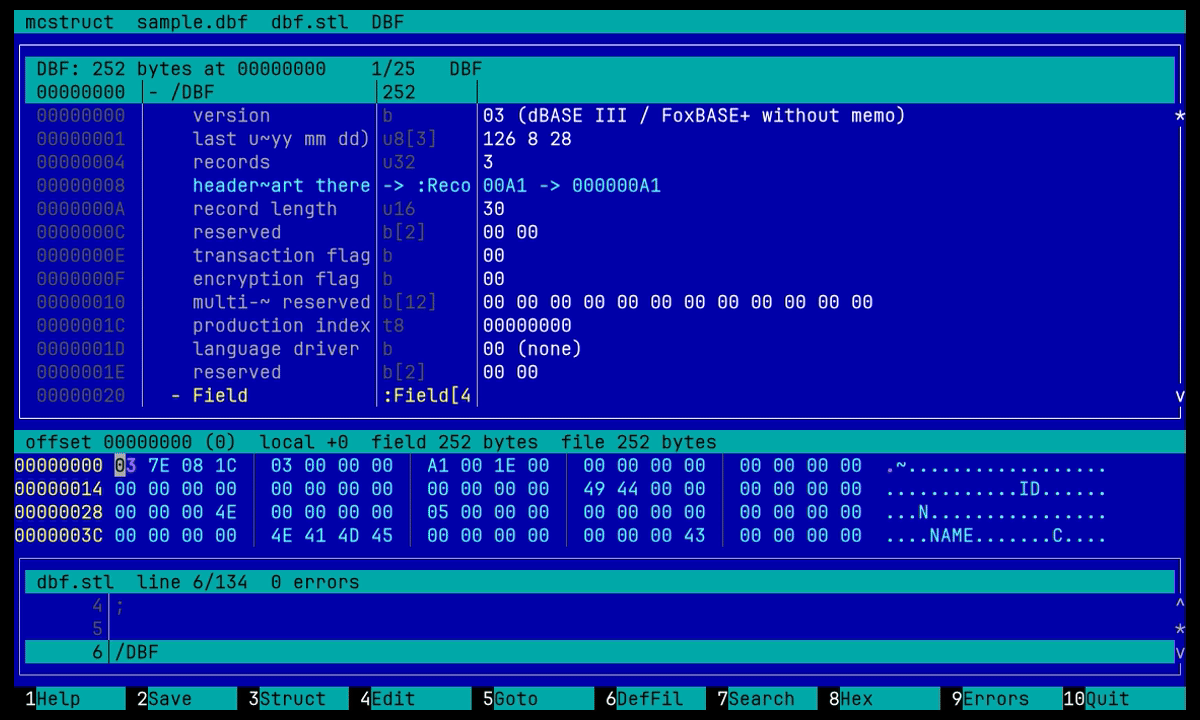Click the DBF: 252 bytes at 00000000 header
Viewport: 1200px width, 720px height.
pos(181,69)
